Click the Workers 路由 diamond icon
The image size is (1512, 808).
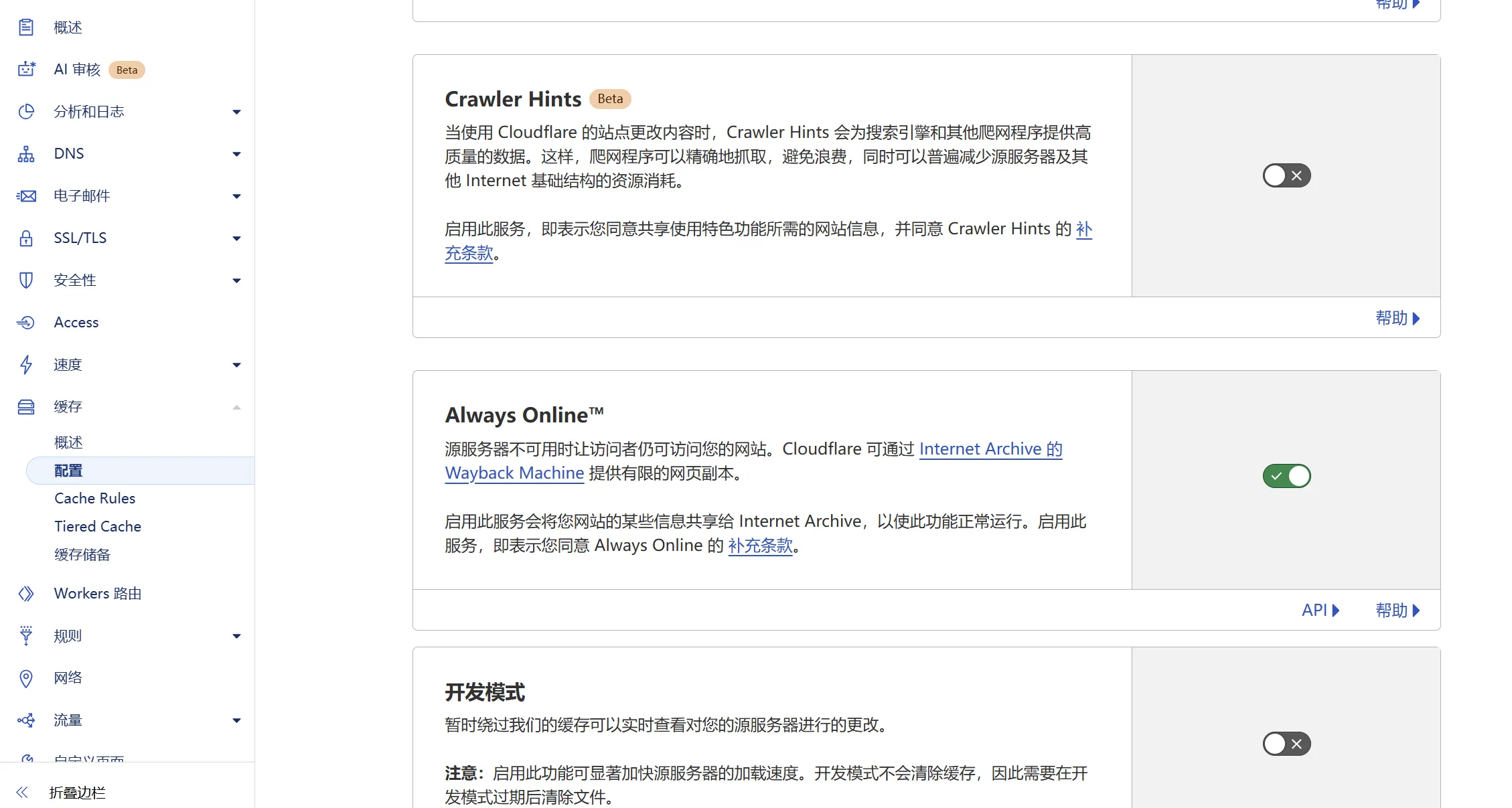26,594
